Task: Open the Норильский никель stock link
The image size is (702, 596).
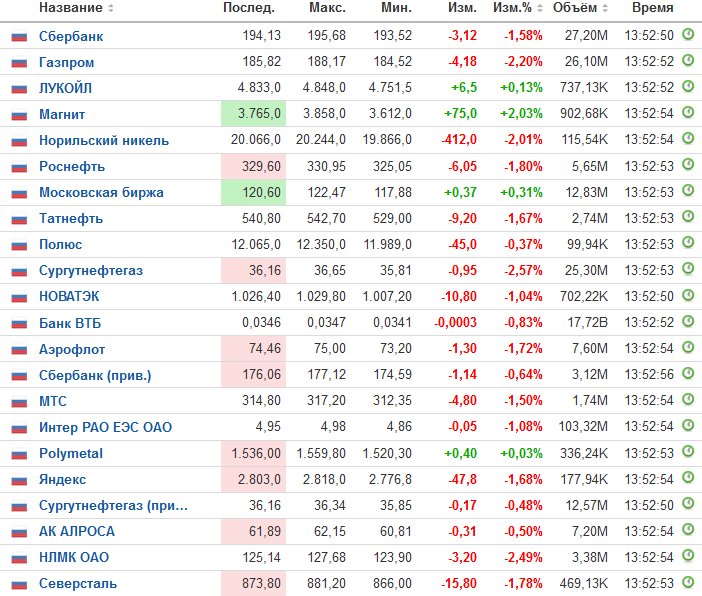Action: pos(104,140)
